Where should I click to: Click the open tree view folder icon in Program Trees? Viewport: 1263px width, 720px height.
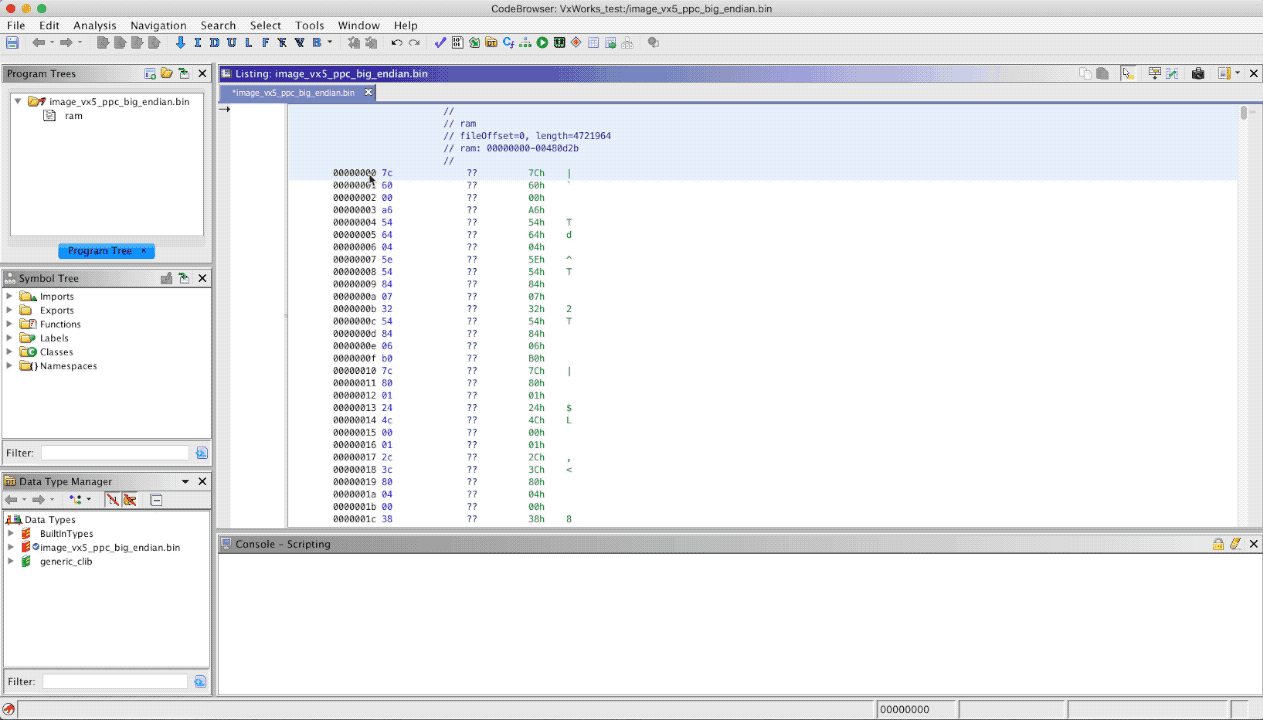[167, 74]
